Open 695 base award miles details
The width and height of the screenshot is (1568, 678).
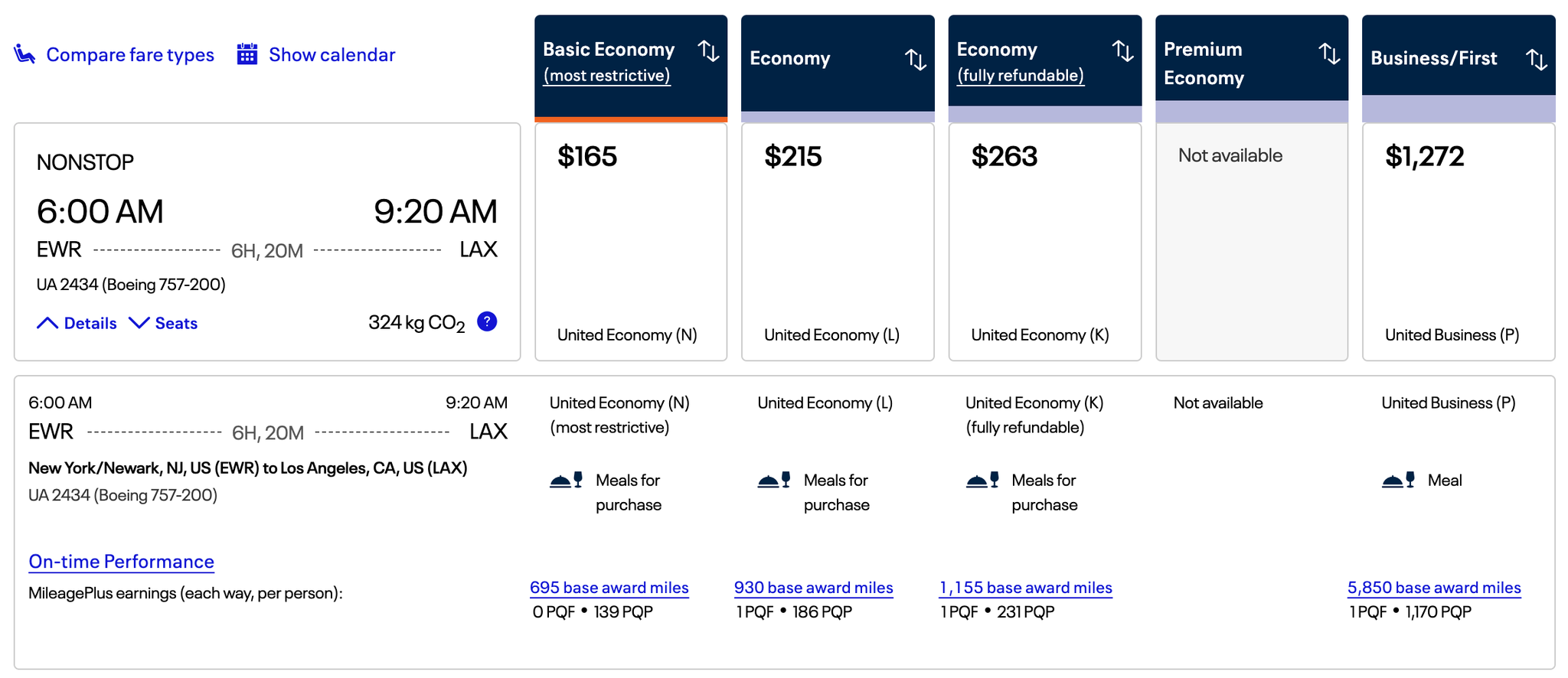coord(608,587)
